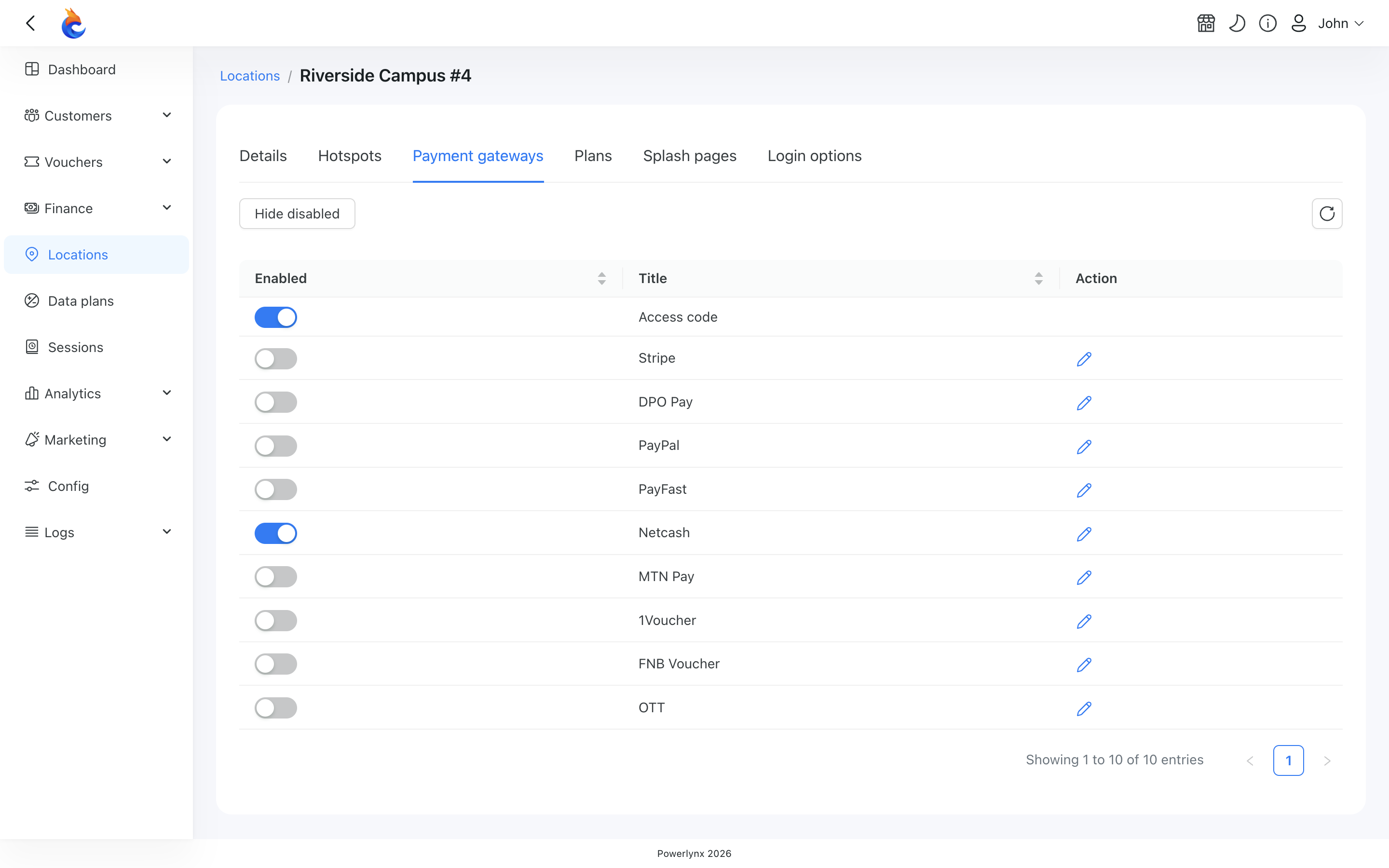This screenshot has width=1389, height=868.
Task: Switch to the Splash pages tab
Action: pyautogui.click(x=689, y=156)
